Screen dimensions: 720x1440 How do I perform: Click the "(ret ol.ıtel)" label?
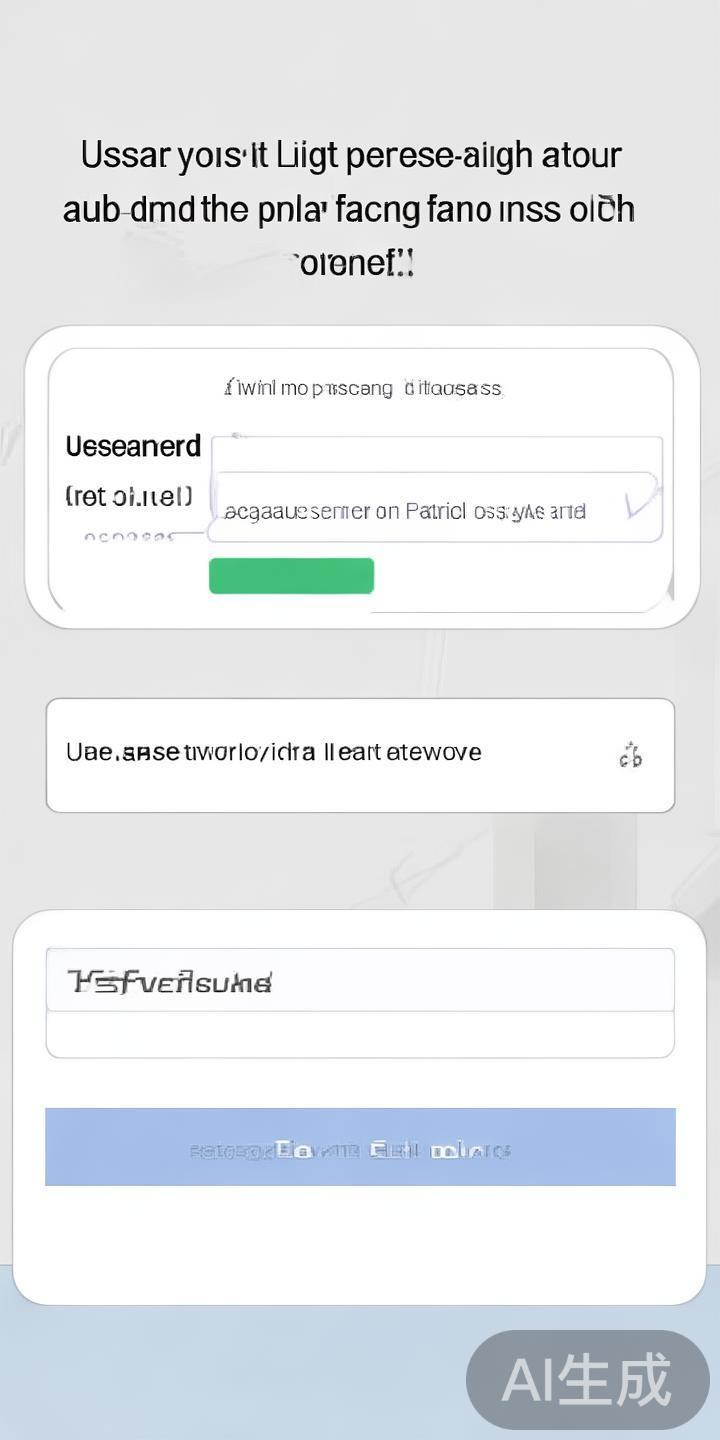[129, 496]
